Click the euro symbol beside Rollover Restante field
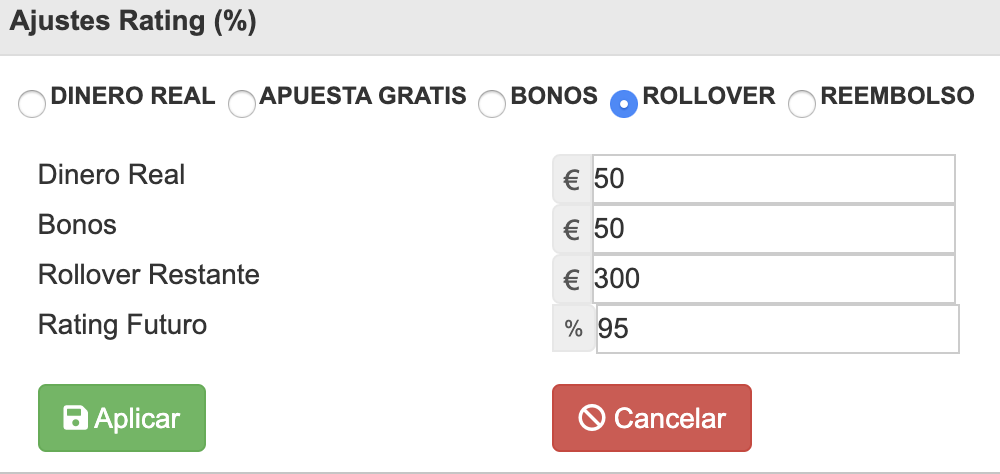 [571, 279]
